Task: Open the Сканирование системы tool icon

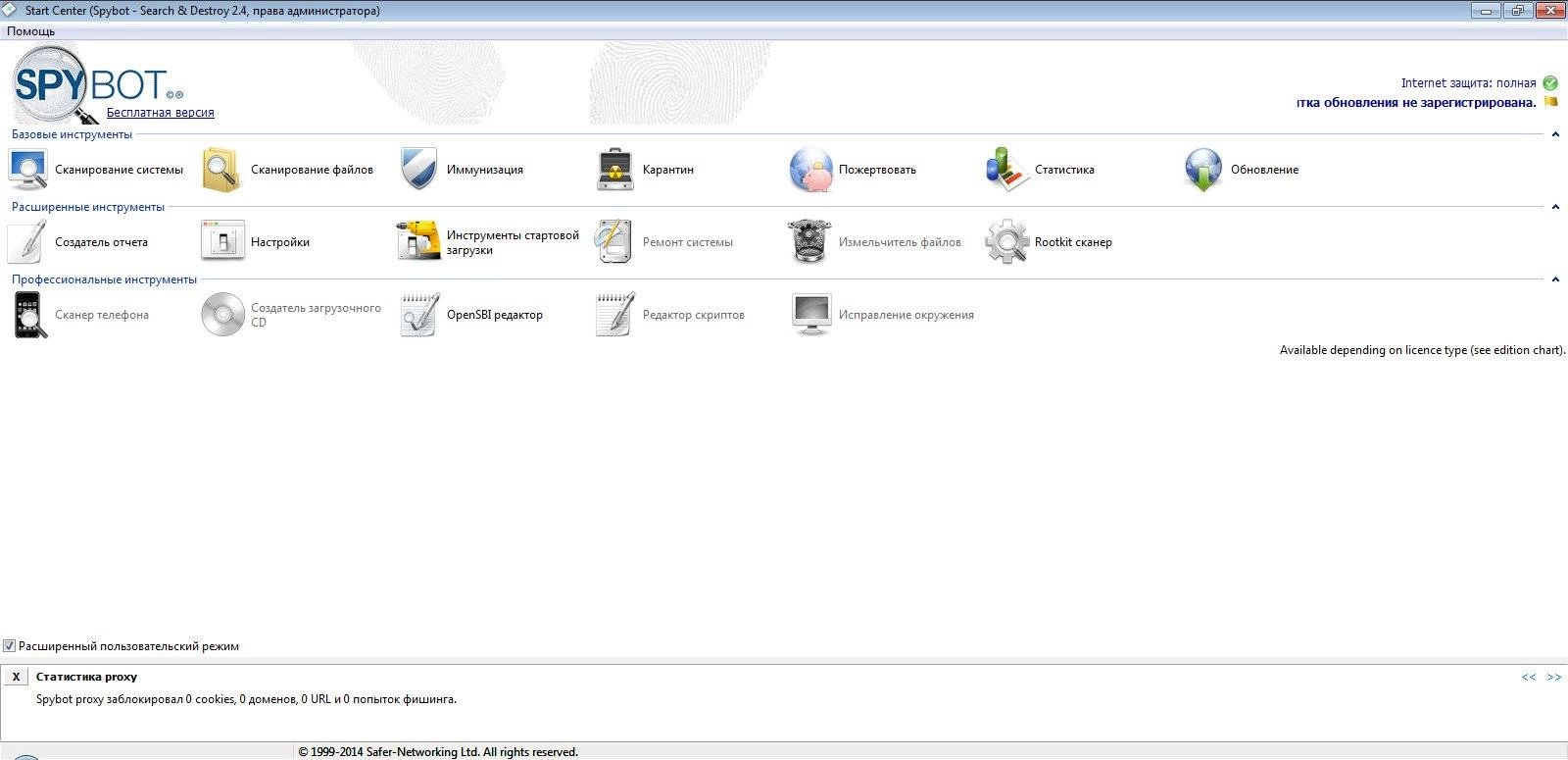Action: [27, 169]
